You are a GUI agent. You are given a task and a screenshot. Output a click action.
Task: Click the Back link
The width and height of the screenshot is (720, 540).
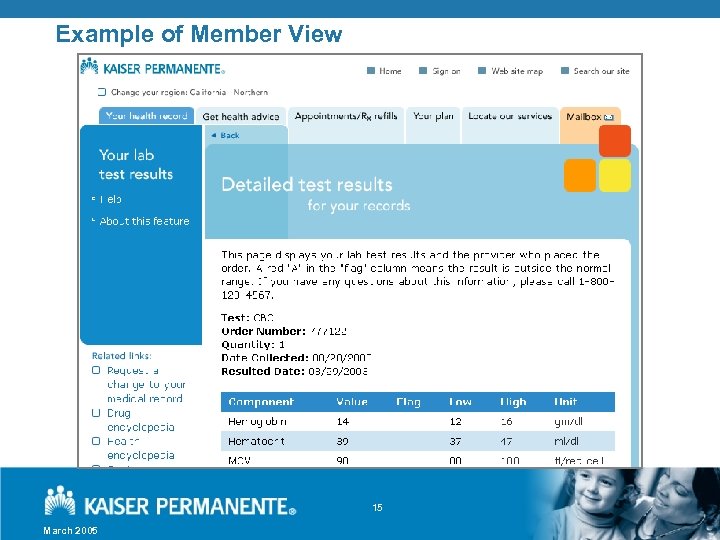[230, 135]
